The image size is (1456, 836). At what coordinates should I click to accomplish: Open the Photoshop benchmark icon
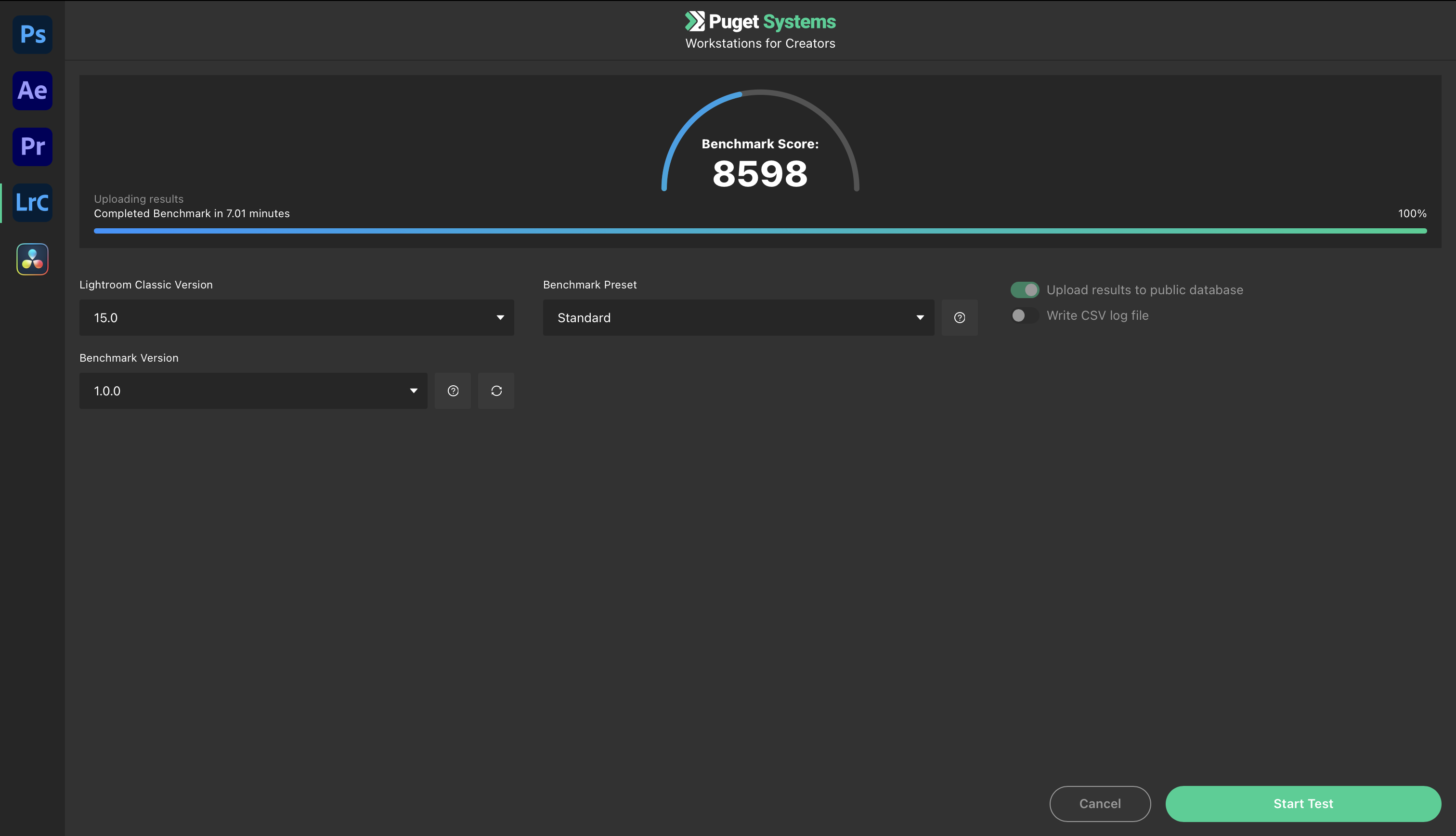pos(33,35)
